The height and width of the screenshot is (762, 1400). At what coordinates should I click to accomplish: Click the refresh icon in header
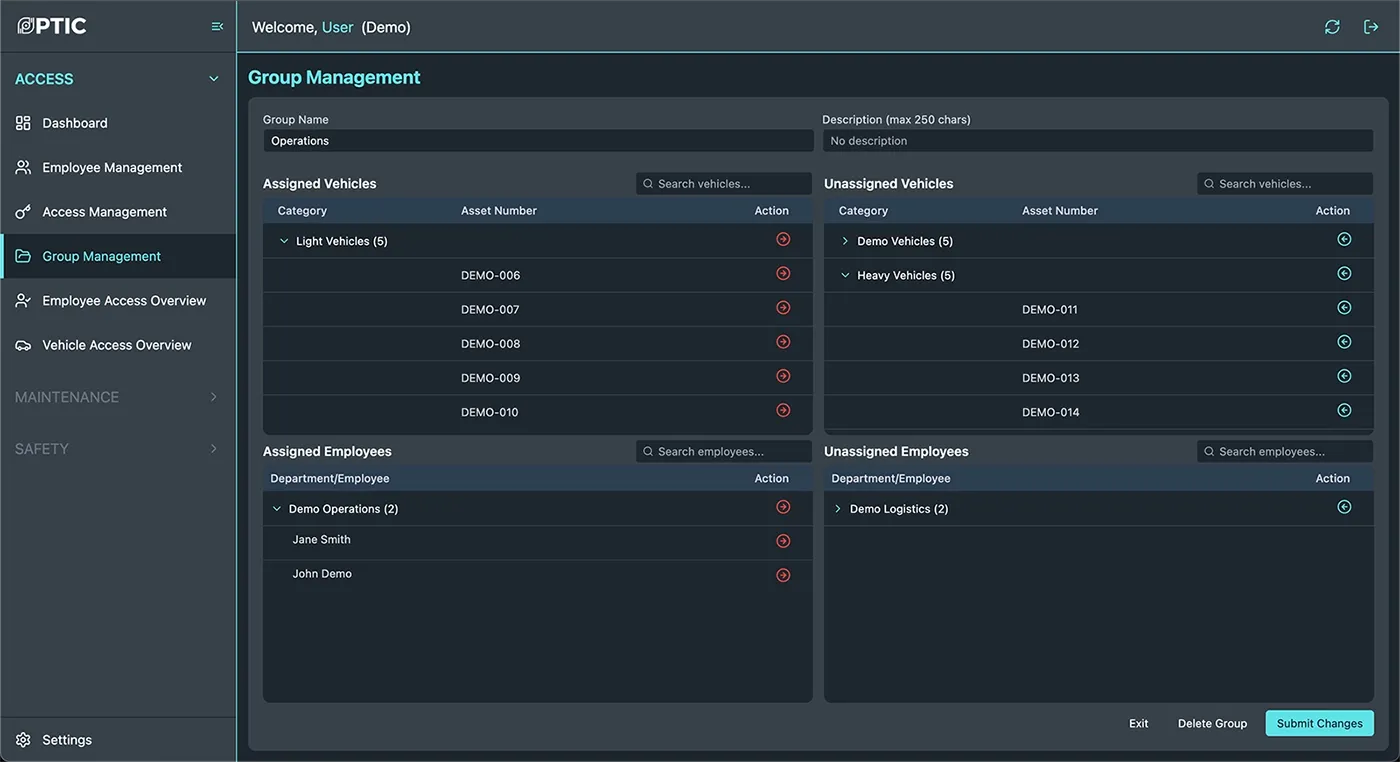pyautogui.click(x=1332, y=27)
